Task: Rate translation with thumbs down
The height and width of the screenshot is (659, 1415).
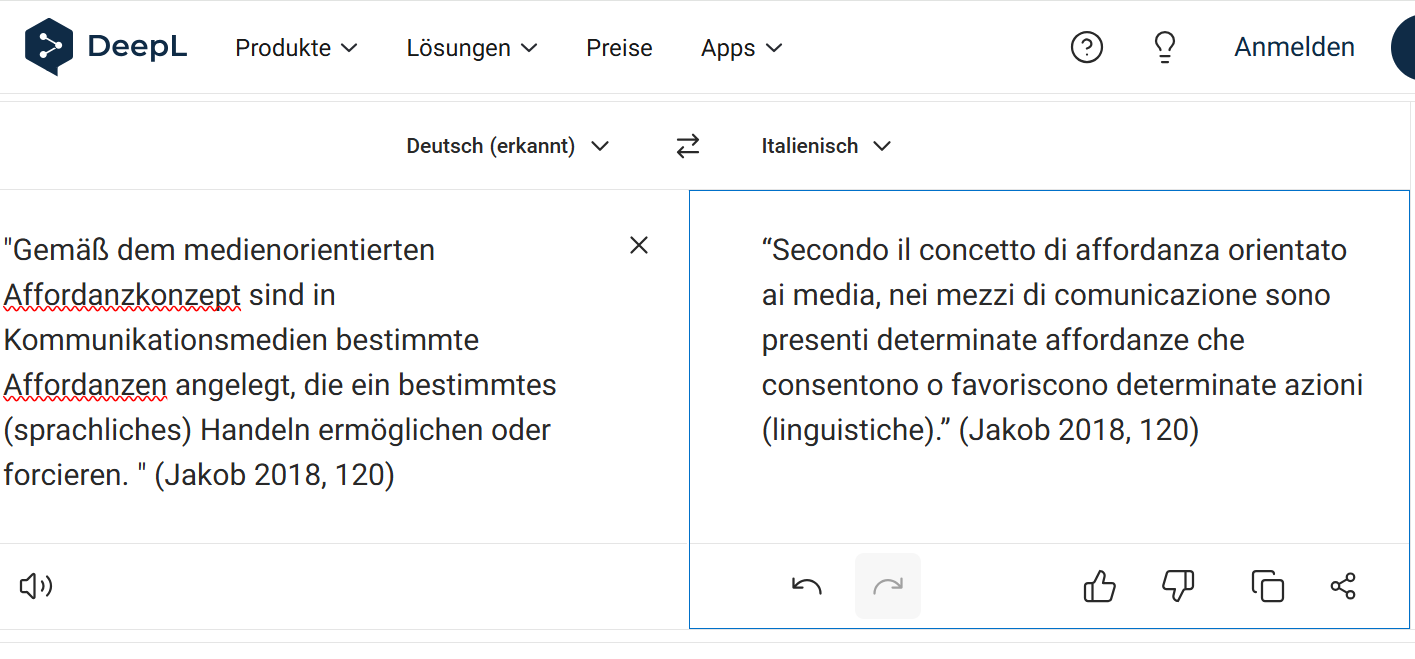Action: 1179,586
